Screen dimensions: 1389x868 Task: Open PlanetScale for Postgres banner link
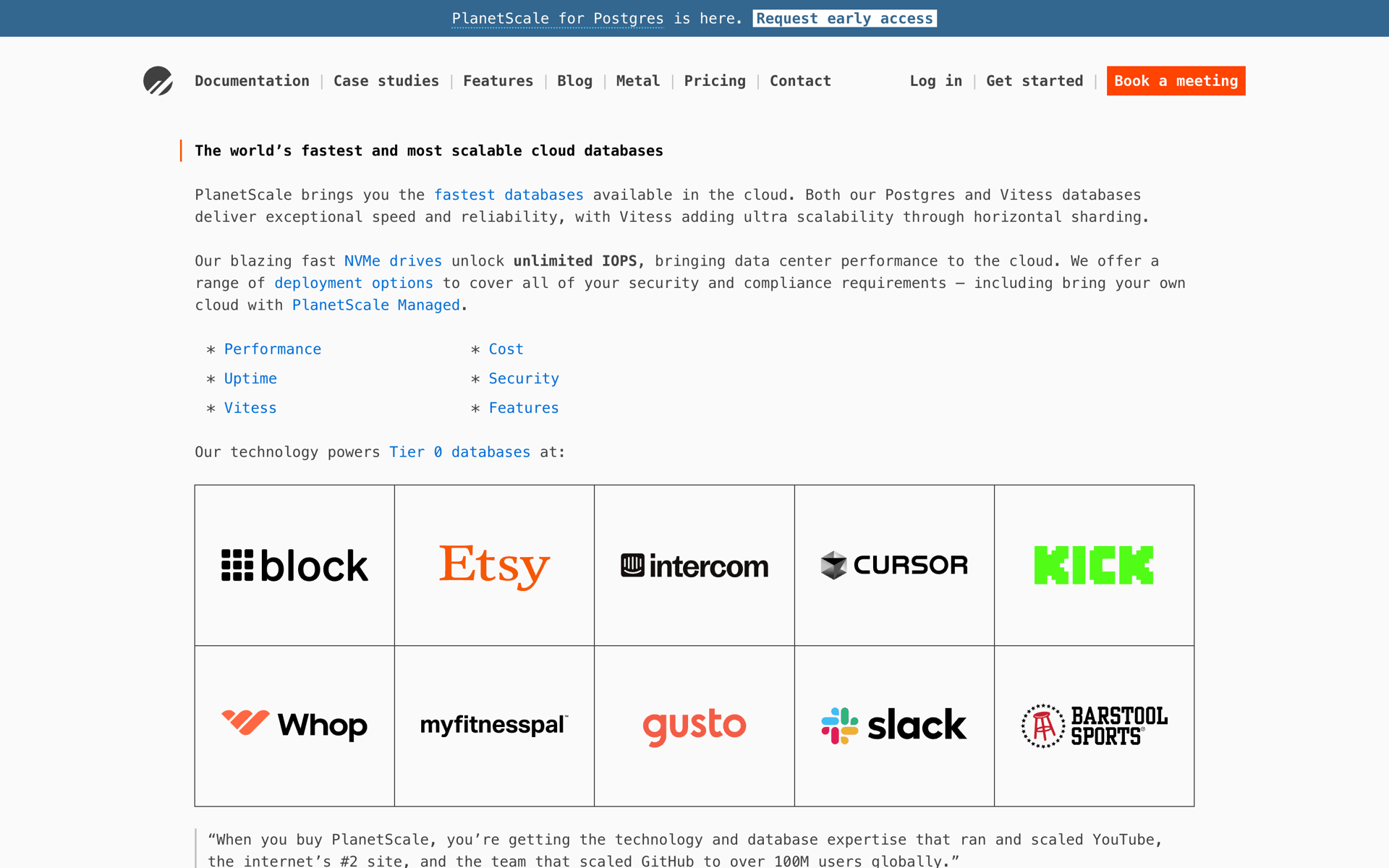tap(558, 18)
